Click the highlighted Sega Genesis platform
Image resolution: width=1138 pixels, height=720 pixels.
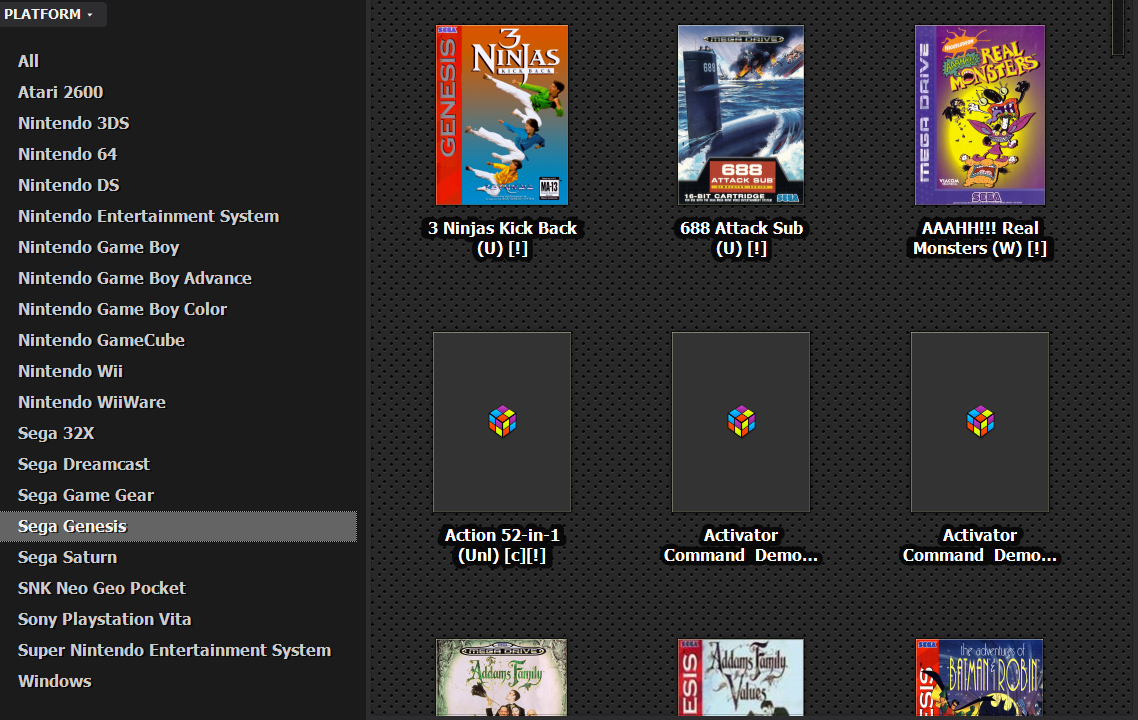(178, 526)
